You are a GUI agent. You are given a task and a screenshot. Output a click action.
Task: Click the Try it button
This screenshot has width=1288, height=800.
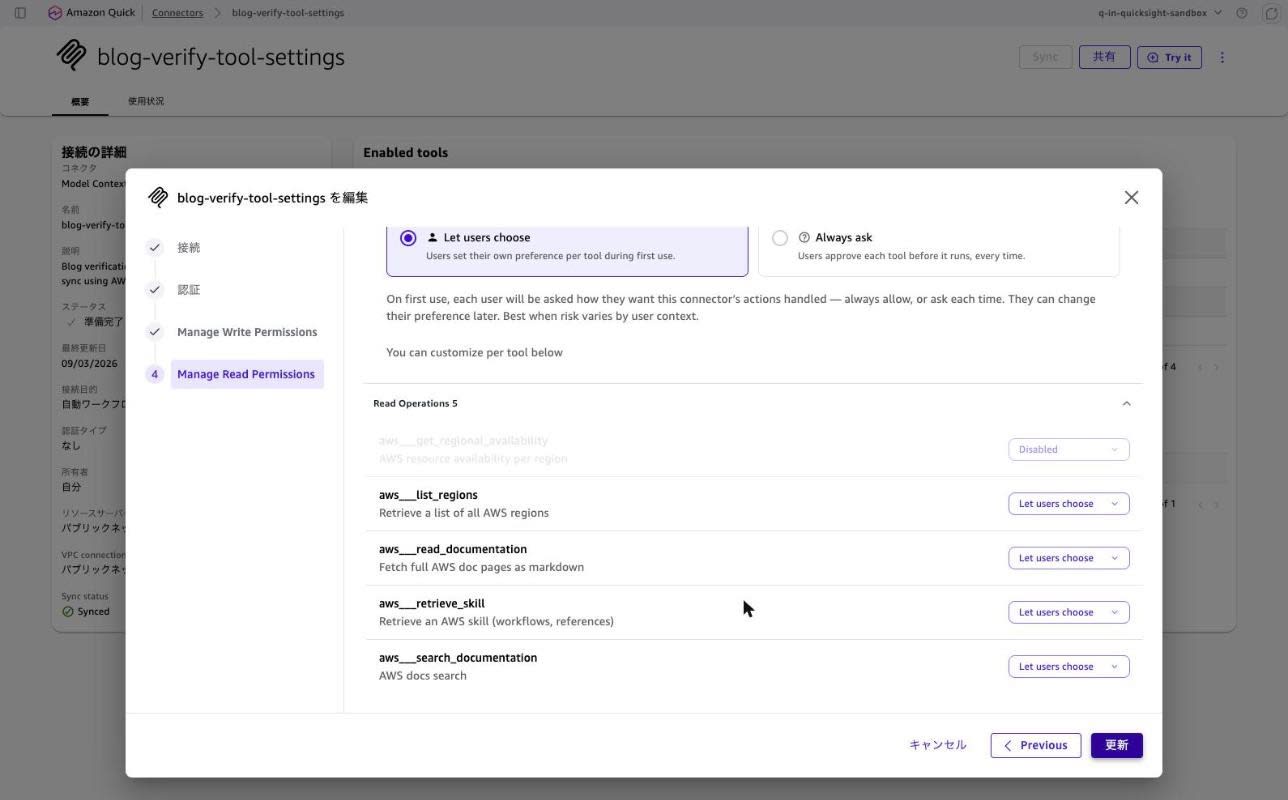1169,57
